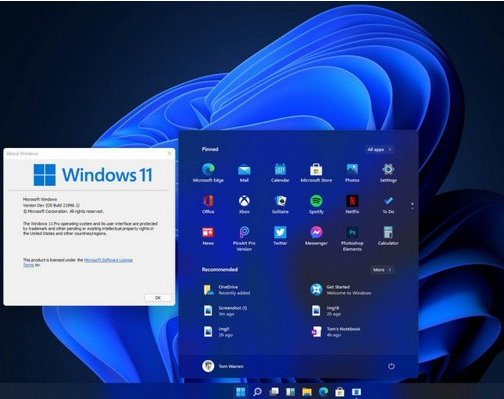Open Microsoft Store on the taskbar
This screenshot has height=399, width=504.
[x=340, y=392]
